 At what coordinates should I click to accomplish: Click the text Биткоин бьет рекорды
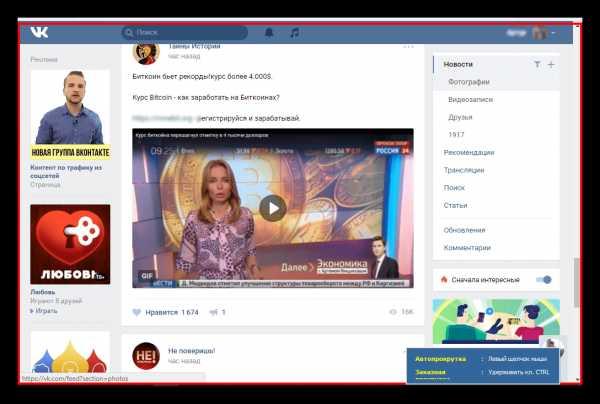pyautogui.click(x=171, y=77)
